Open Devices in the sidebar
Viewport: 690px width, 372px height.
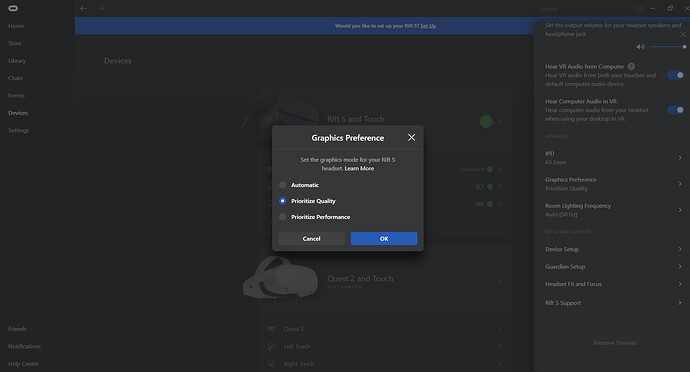[x=18, y=113]
